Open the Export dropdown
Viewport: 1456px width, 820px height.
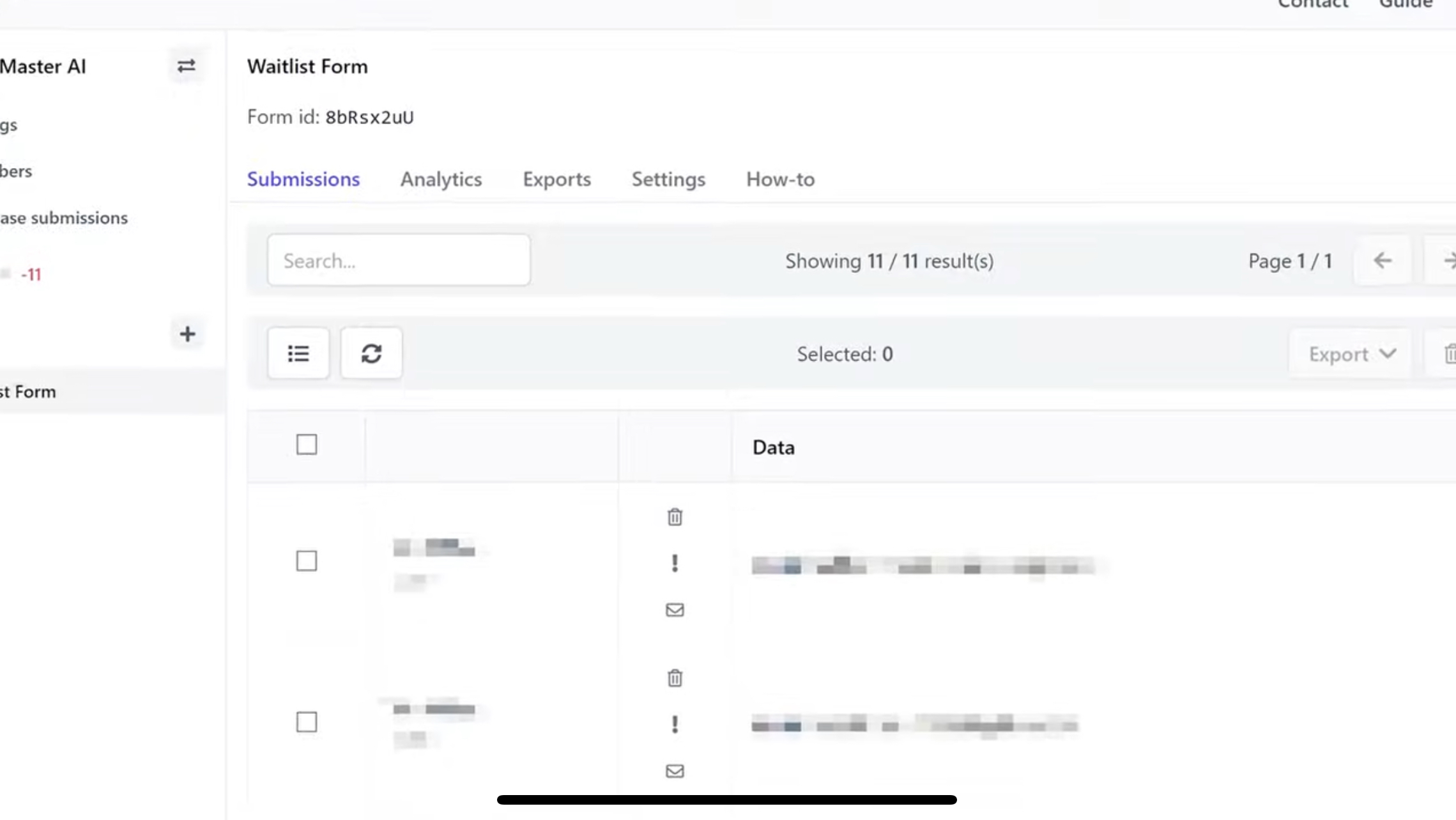tap(1351, 354)
